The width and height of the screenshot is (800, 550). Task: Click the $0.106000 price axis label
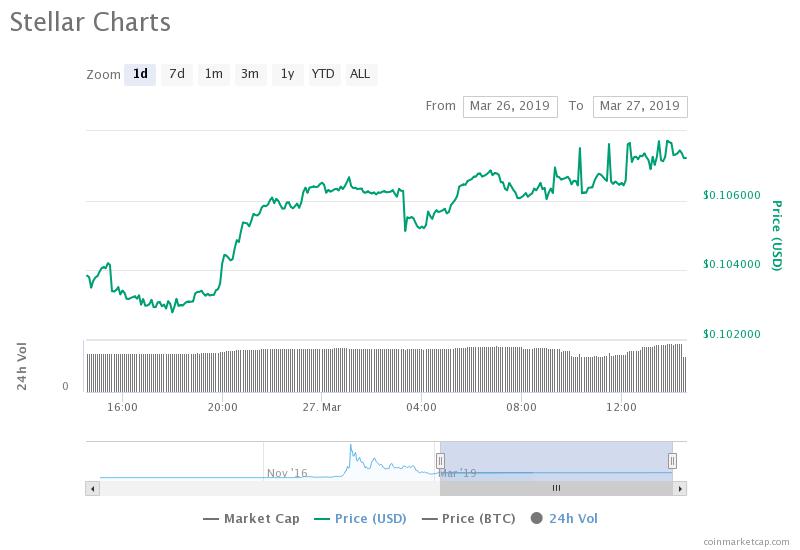[732, 195]
